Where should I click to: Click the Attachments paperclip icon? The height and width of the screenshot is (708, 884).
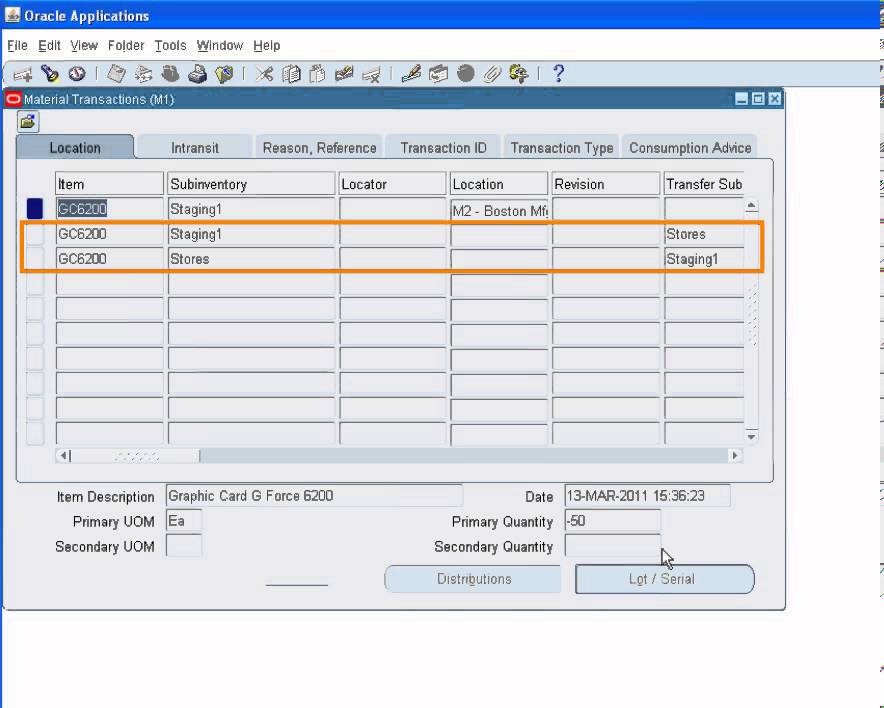(x=492, y=74)
